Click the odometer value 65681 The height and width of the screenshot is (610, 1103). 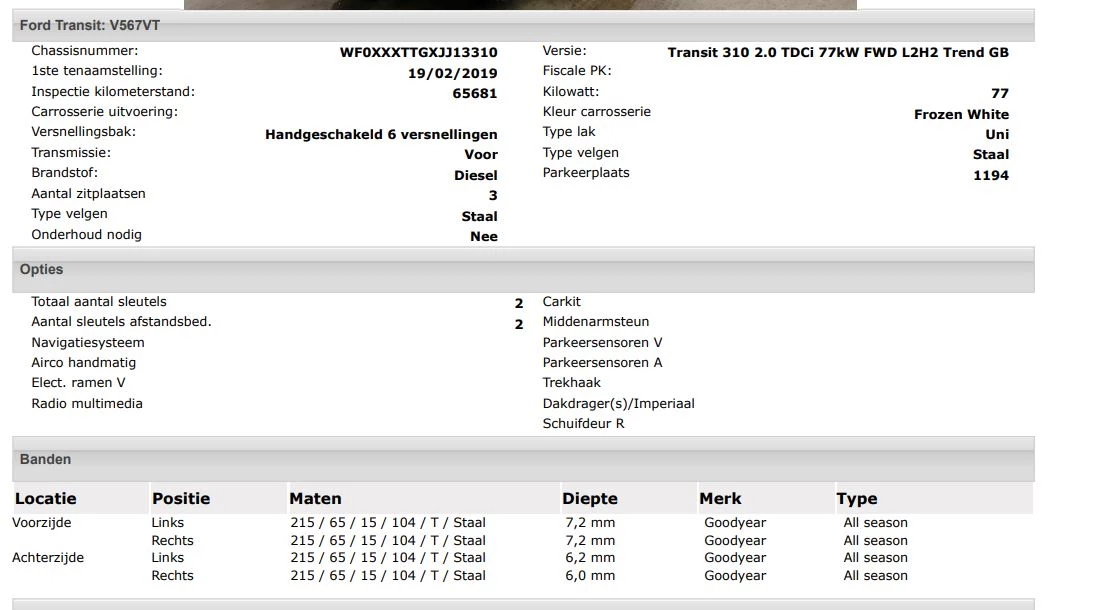(x=474, y=93)
